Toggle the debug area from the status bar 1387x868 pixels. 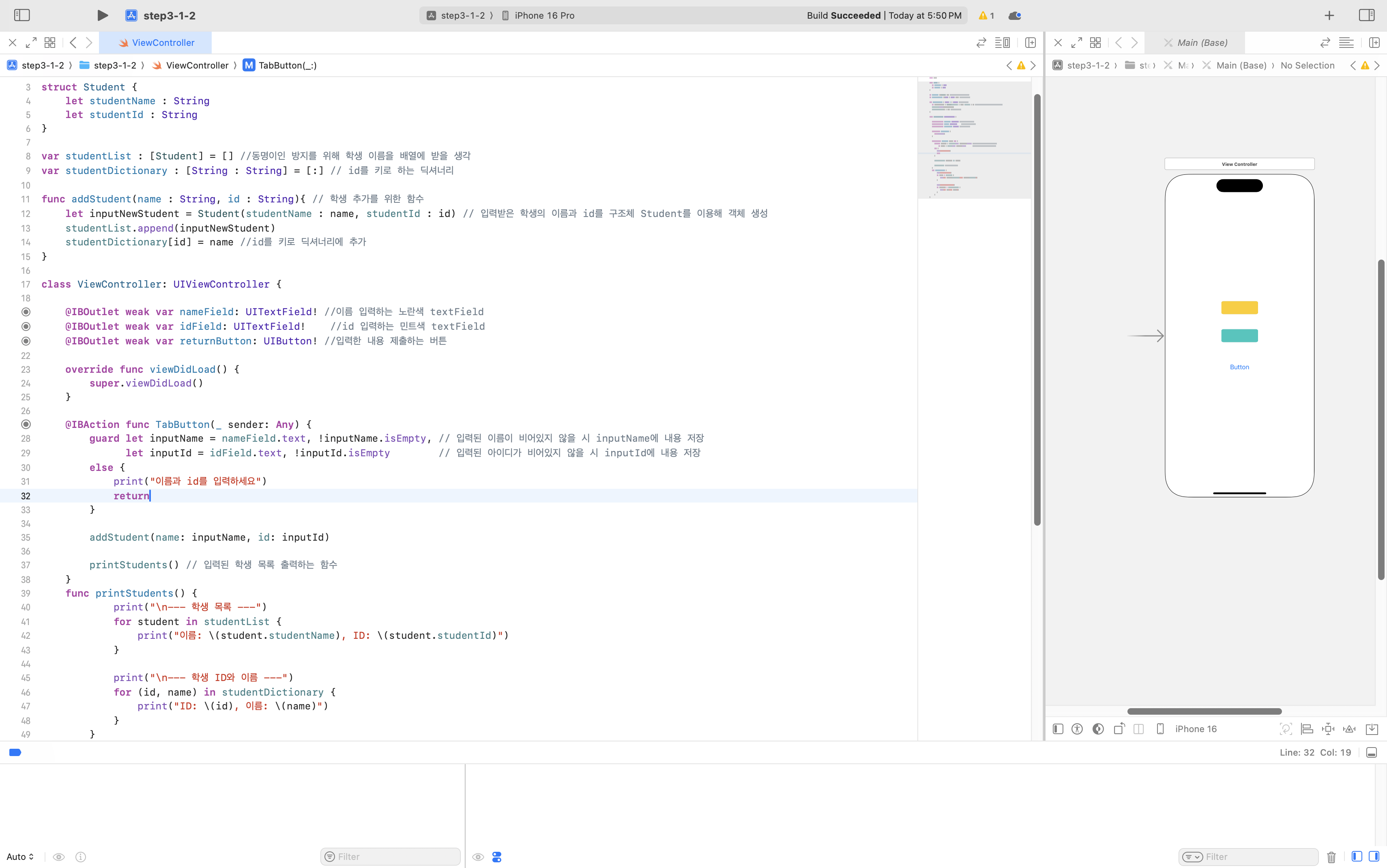[x=1372, y=753]
